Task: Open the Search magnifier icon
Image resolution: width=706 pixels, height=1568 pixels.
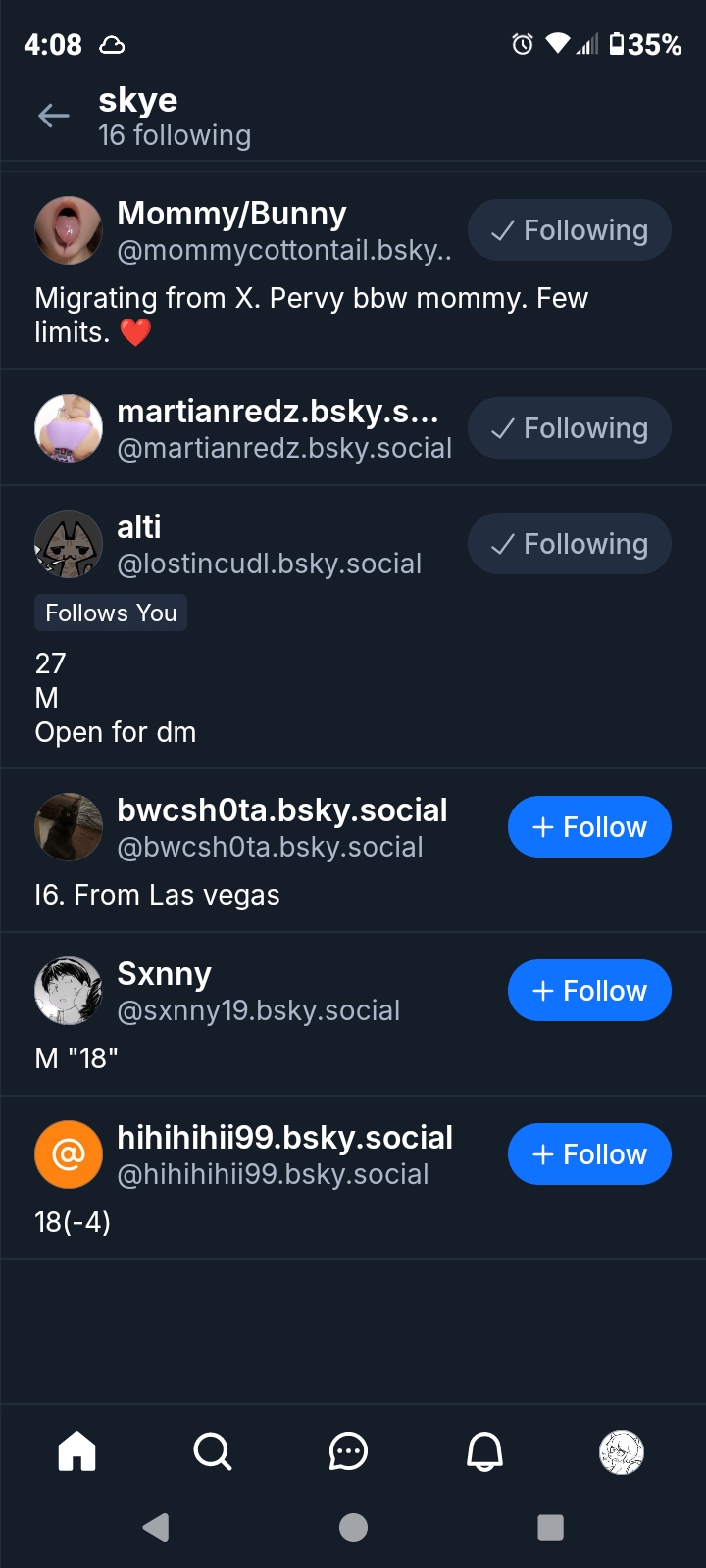Action: tap(213, 1451)
